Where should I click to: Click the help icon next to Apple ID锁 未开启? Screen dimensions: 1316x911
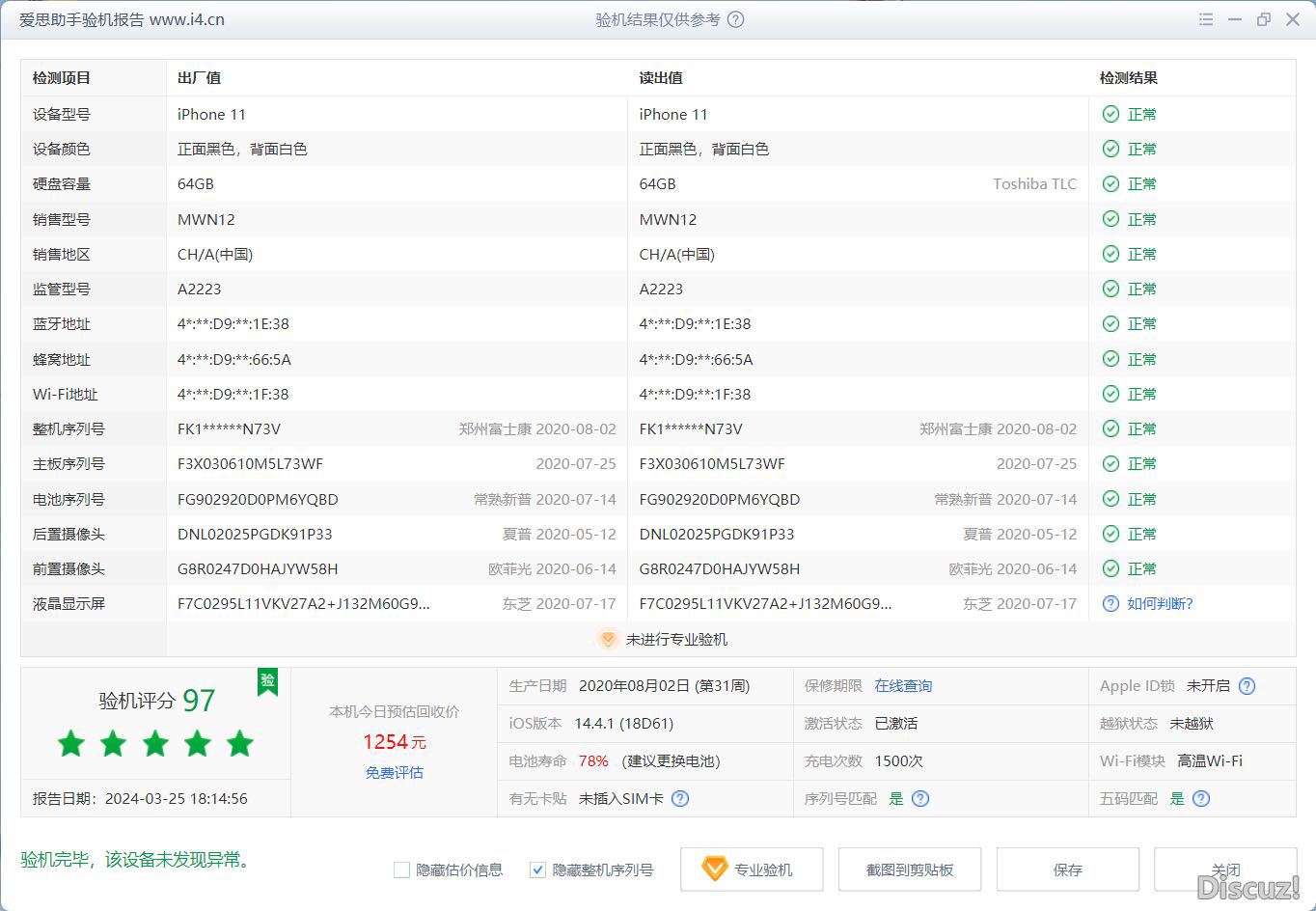(1247, 686)
